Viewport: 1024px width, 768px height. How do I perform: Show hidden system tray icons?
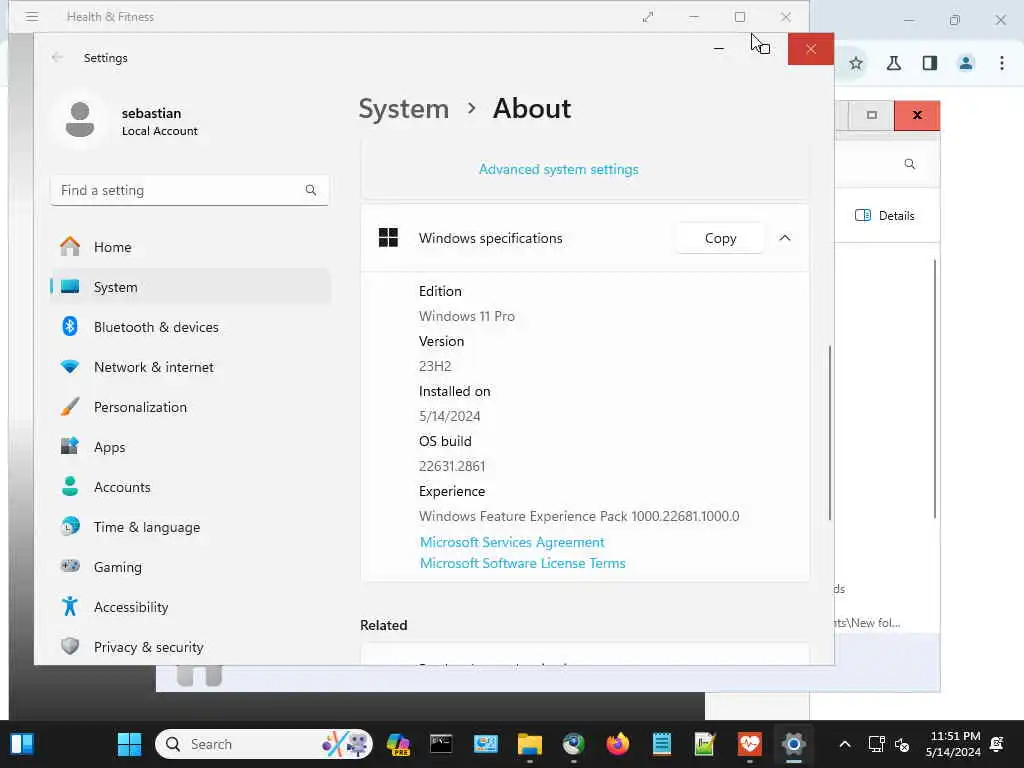(844, 744)
